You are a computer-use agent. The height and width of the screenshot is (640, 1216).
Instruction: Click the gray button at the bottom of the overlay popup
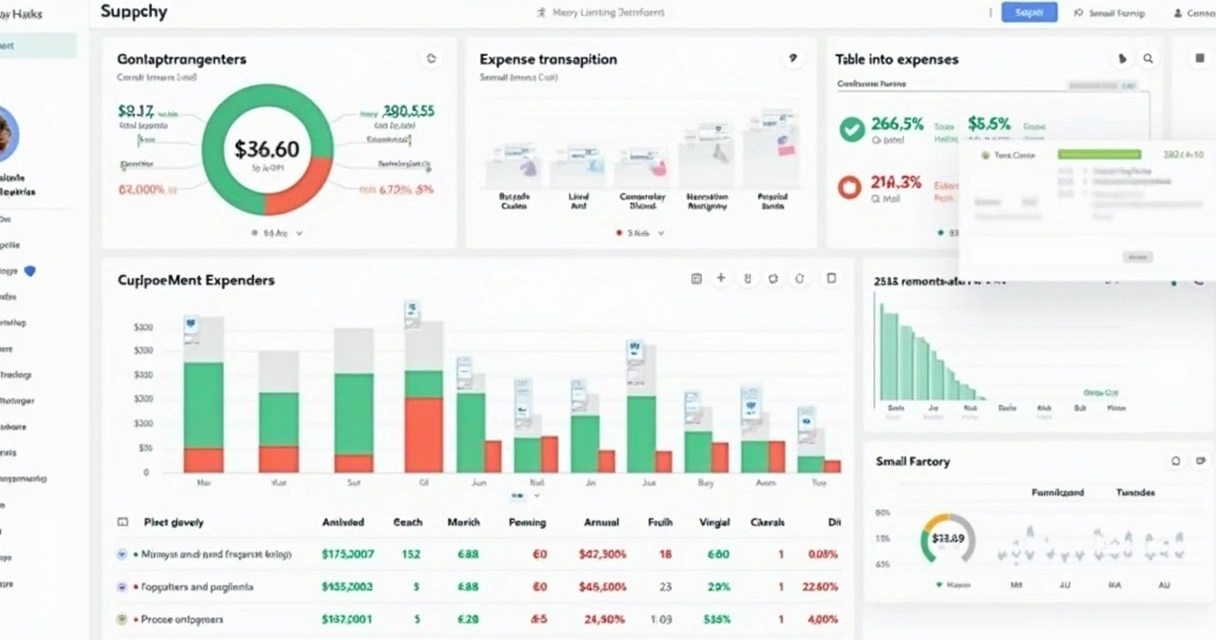click(x=1137, y=257)
